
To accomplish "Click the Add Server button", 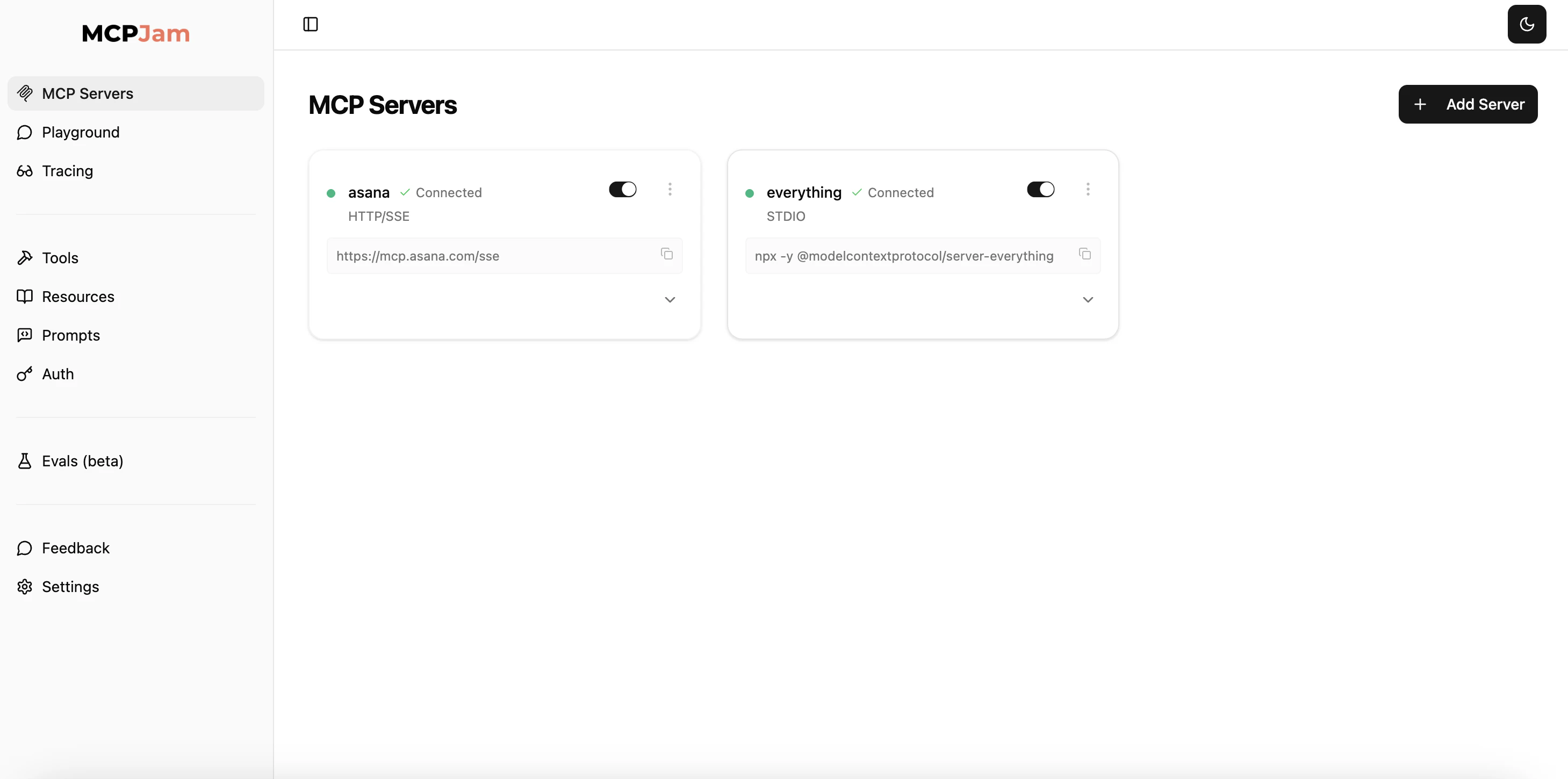I will click(1468, 104).
